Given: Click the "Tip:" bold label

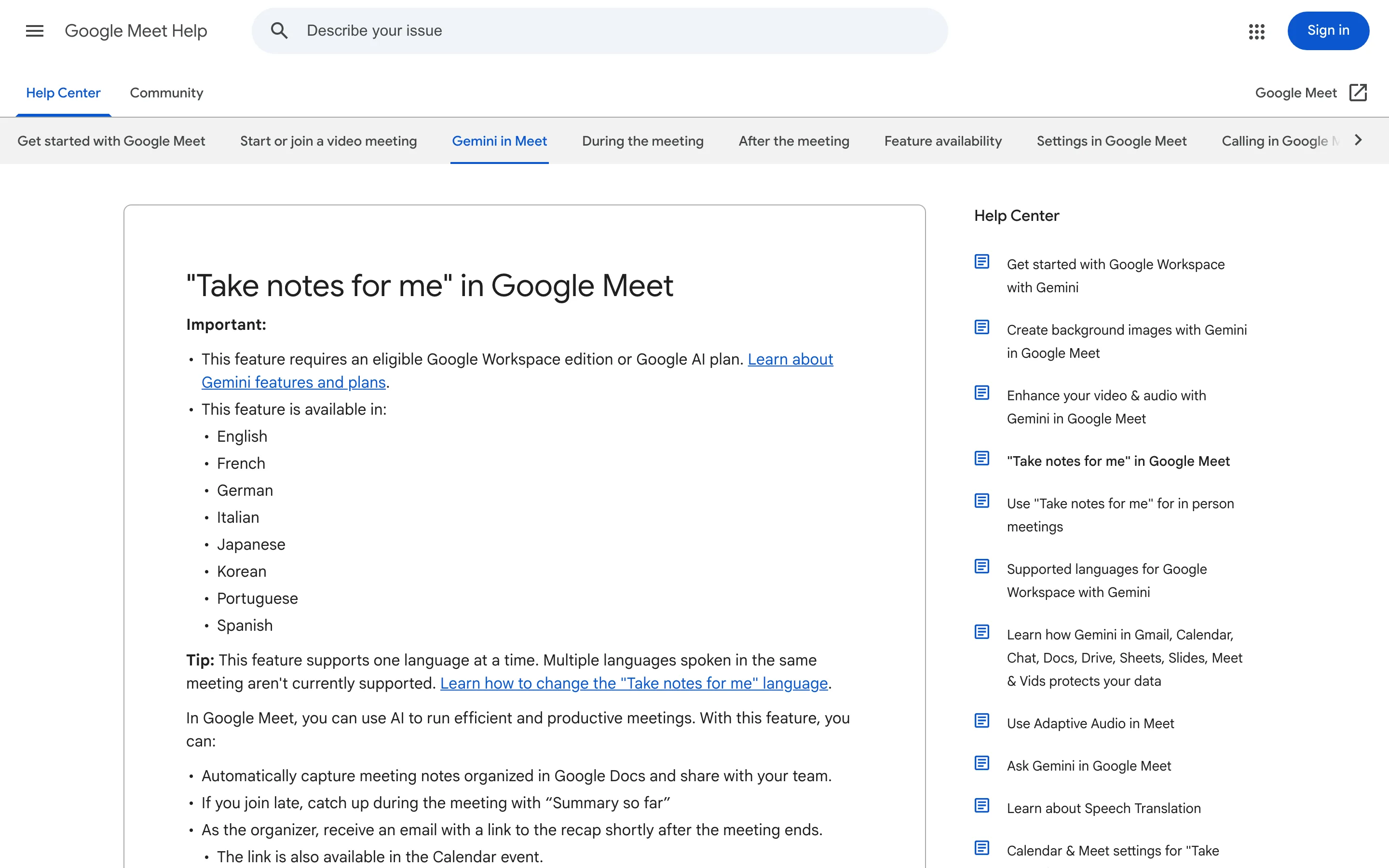Looking at the screenshot, I should point(200,660).
